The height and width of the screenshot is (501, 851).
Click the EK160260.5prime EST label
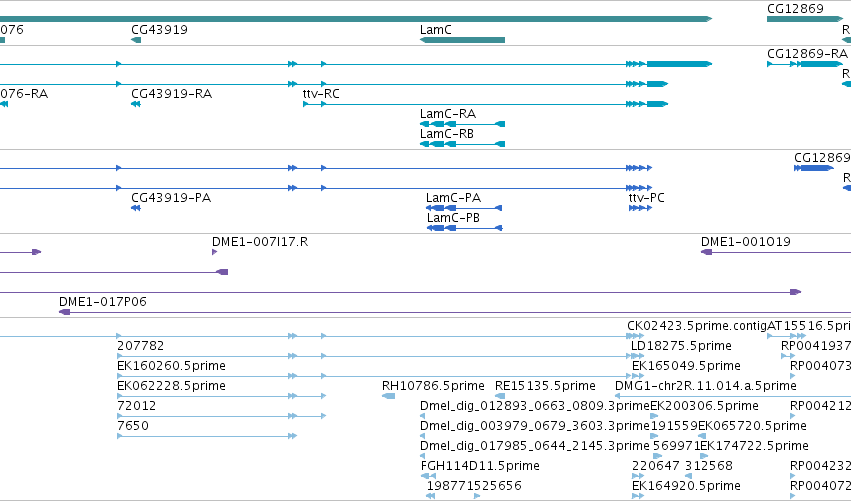coord(172,366)
